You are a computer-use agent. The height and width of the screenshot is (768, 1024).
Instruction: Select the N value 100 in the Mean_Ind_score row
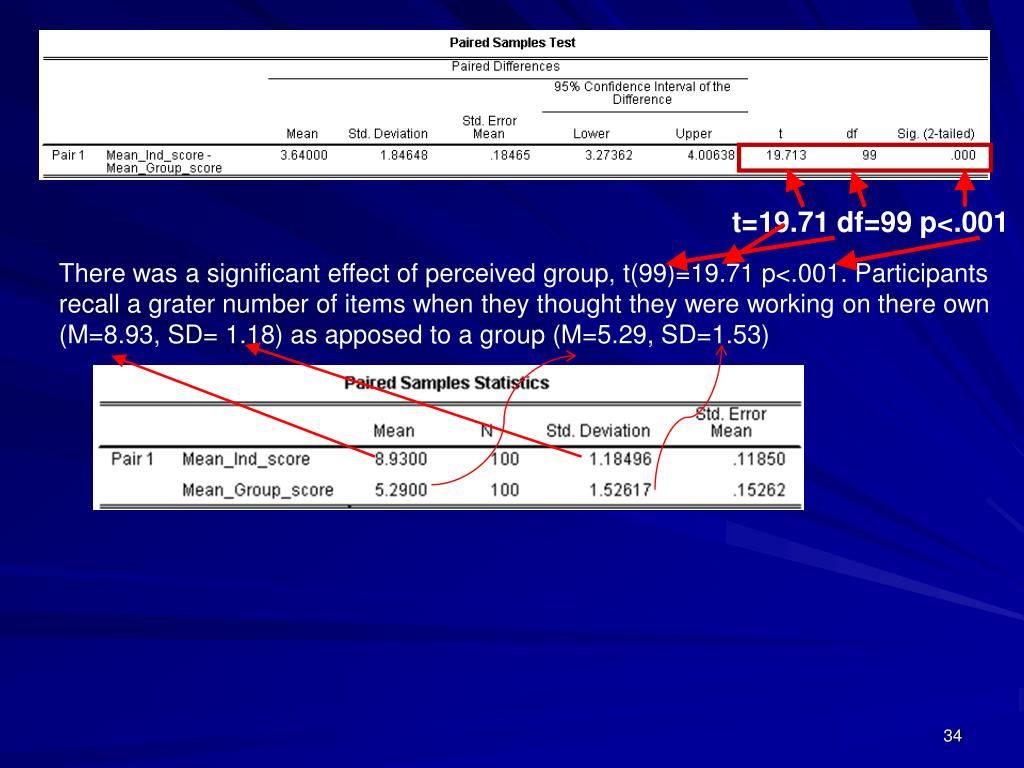pyautogui.click(x=505, y=459)
